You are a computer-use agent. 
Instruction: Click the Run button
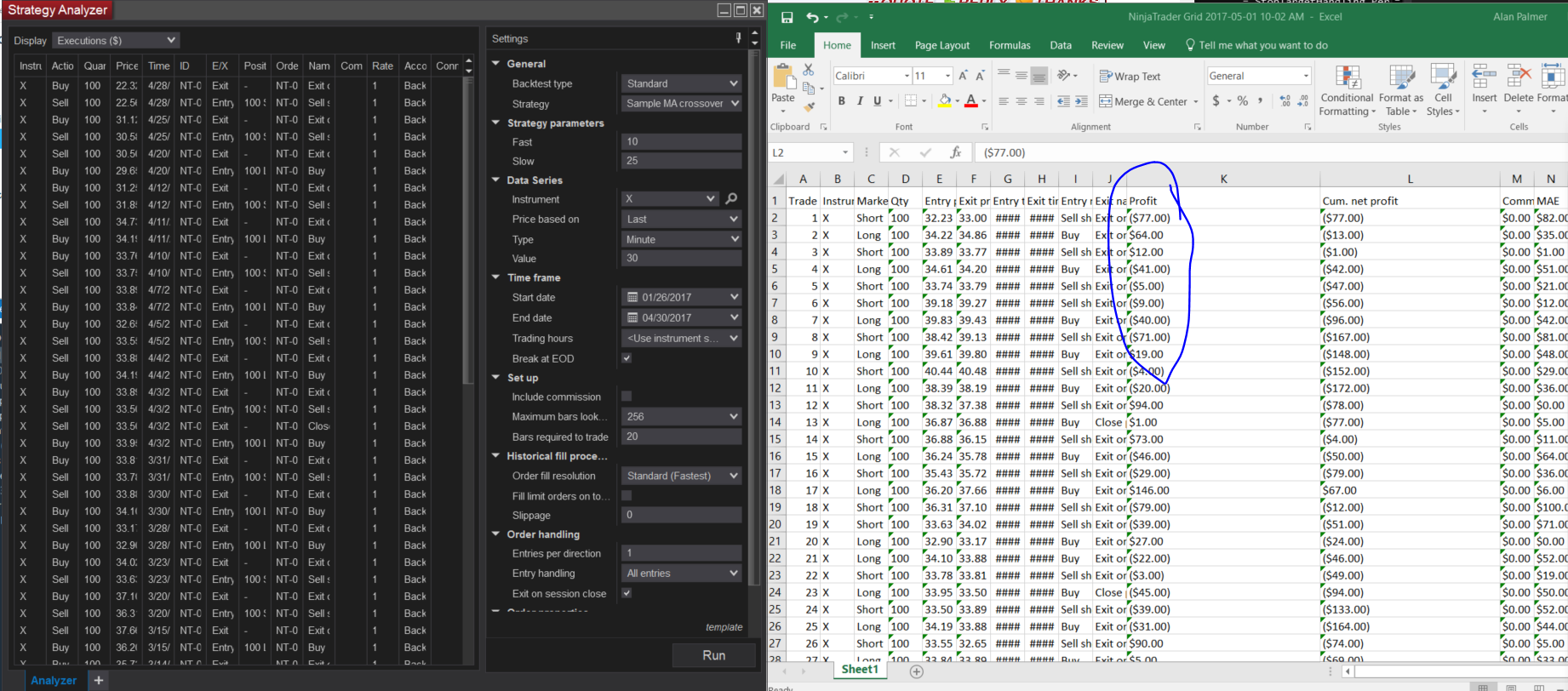(713, 655)
